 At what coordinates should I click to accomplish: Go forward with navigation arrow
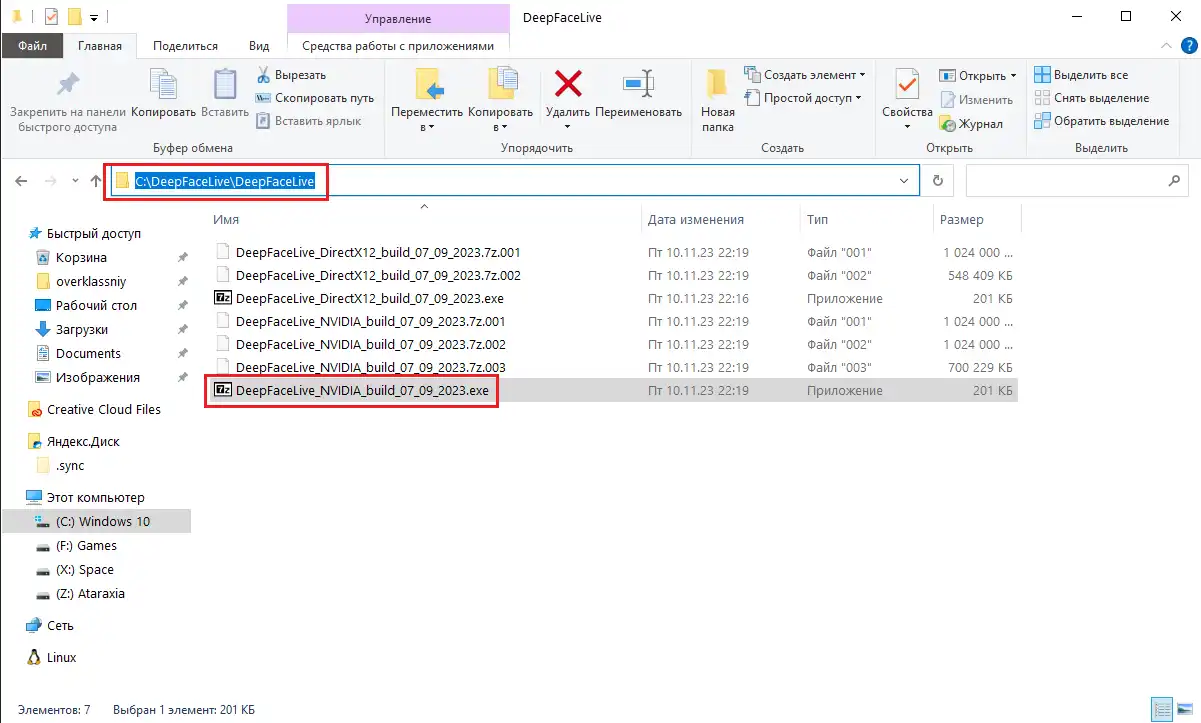(x=50, y=181)
